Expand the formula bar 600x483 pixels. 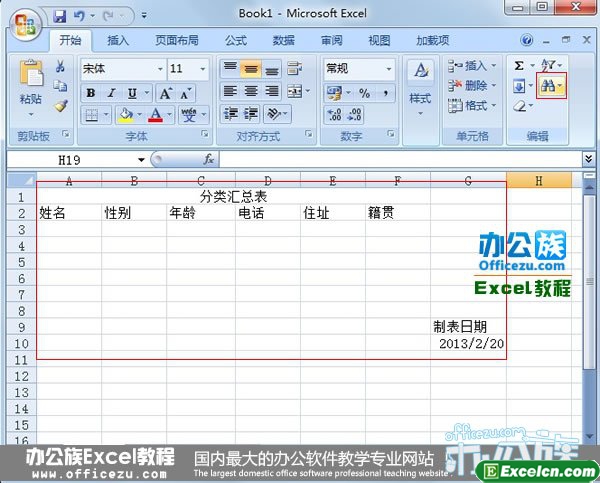tap(589, 159)
